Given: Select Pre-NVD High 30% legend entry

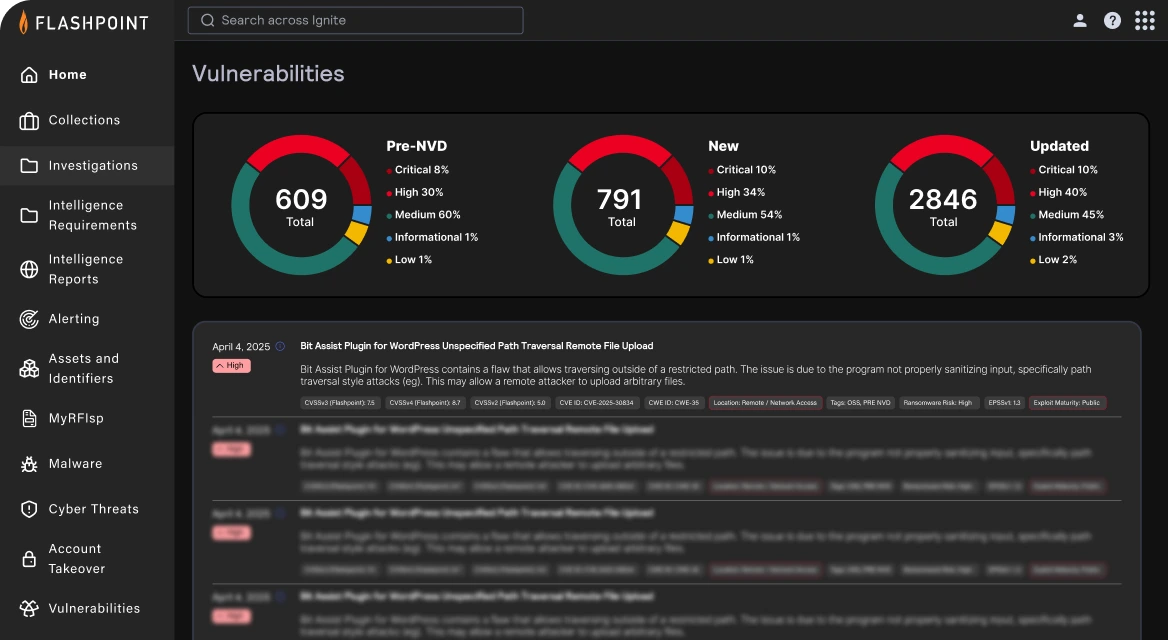Looking at the screenshot, I should click(414, 192).
